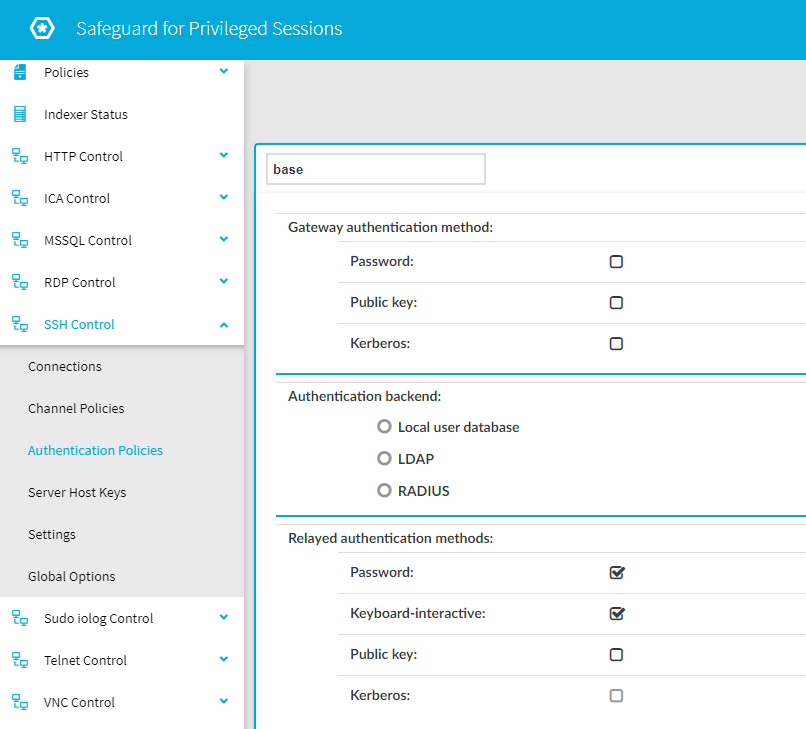
Task: Expand the Sudo iolog Control chevron
Action: (x=224, y=617)
